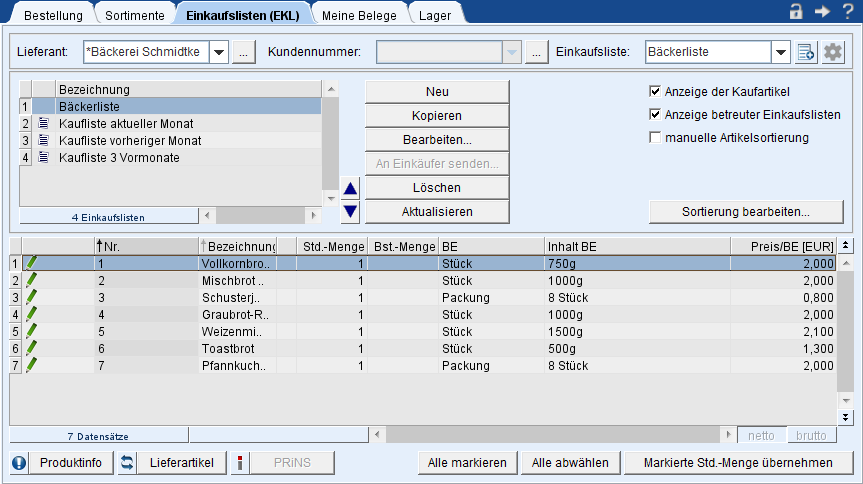Click Markierte Std.-Menge übernehmen button
The width and height of the screenshot is (863, 484).
738,463
